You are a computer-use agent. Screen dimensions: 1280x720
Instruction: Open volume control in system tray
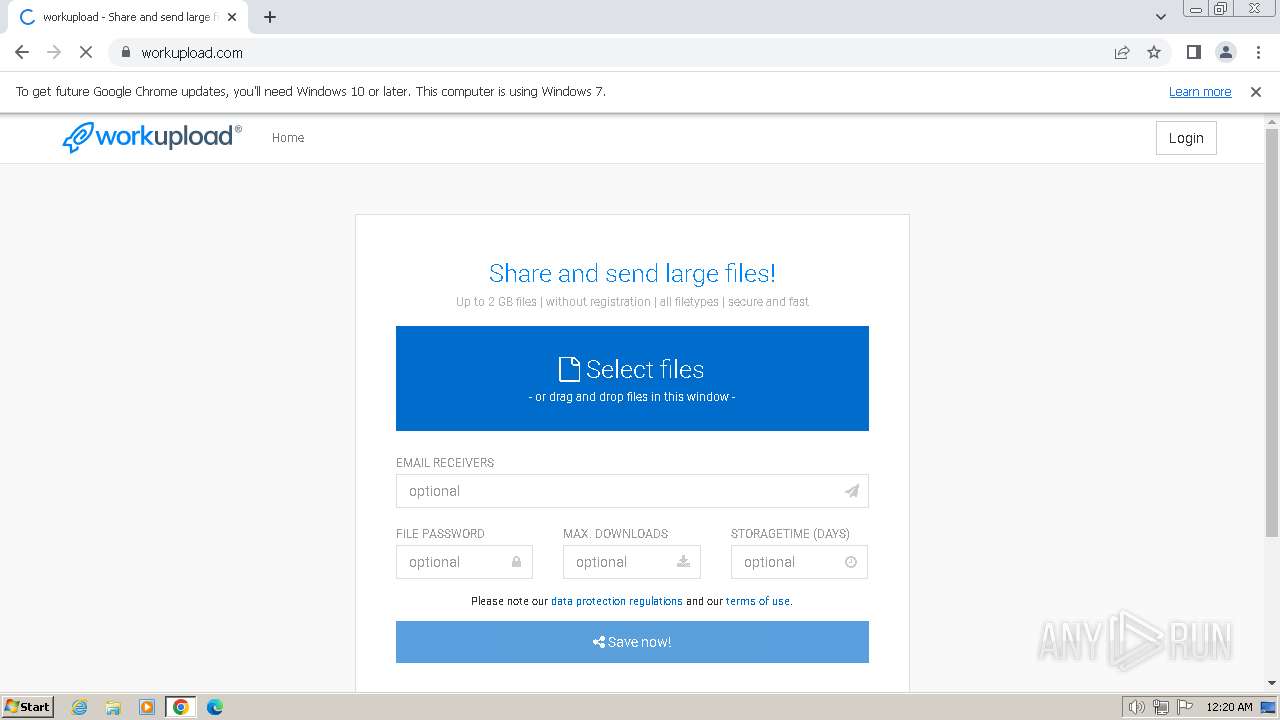point(1137,707)
